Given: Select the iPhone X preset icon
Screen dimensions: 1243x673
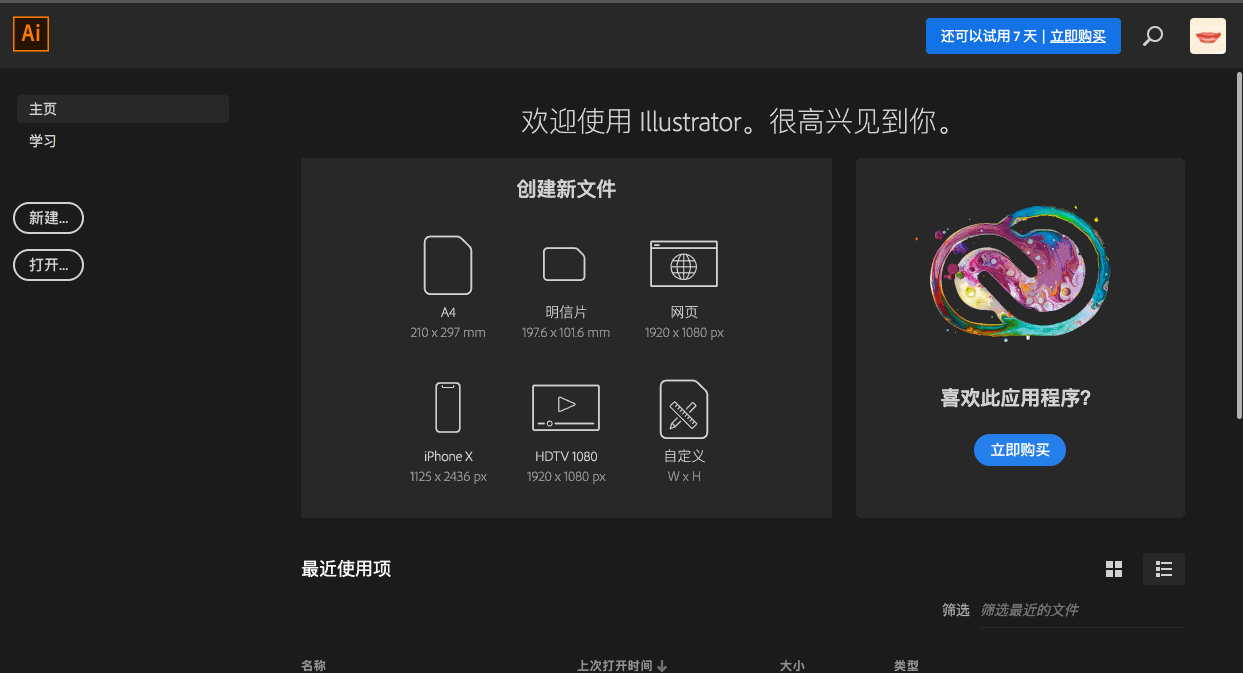Looking at the screenshot, I should (448, 407).
